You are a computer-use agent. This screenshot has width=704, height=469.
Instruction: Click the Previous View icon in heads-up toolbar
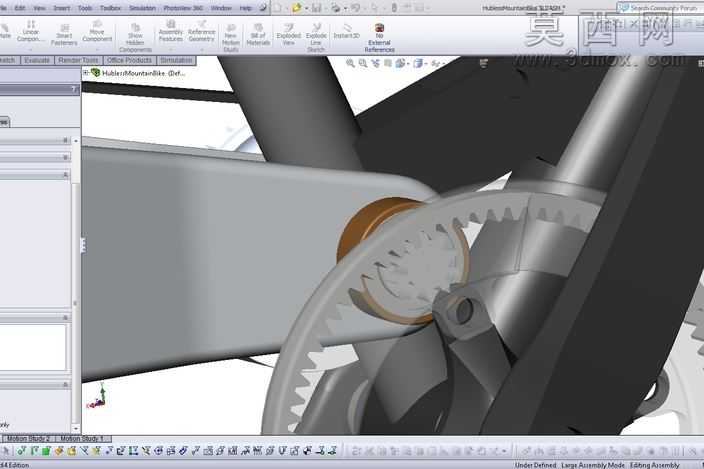375,63
